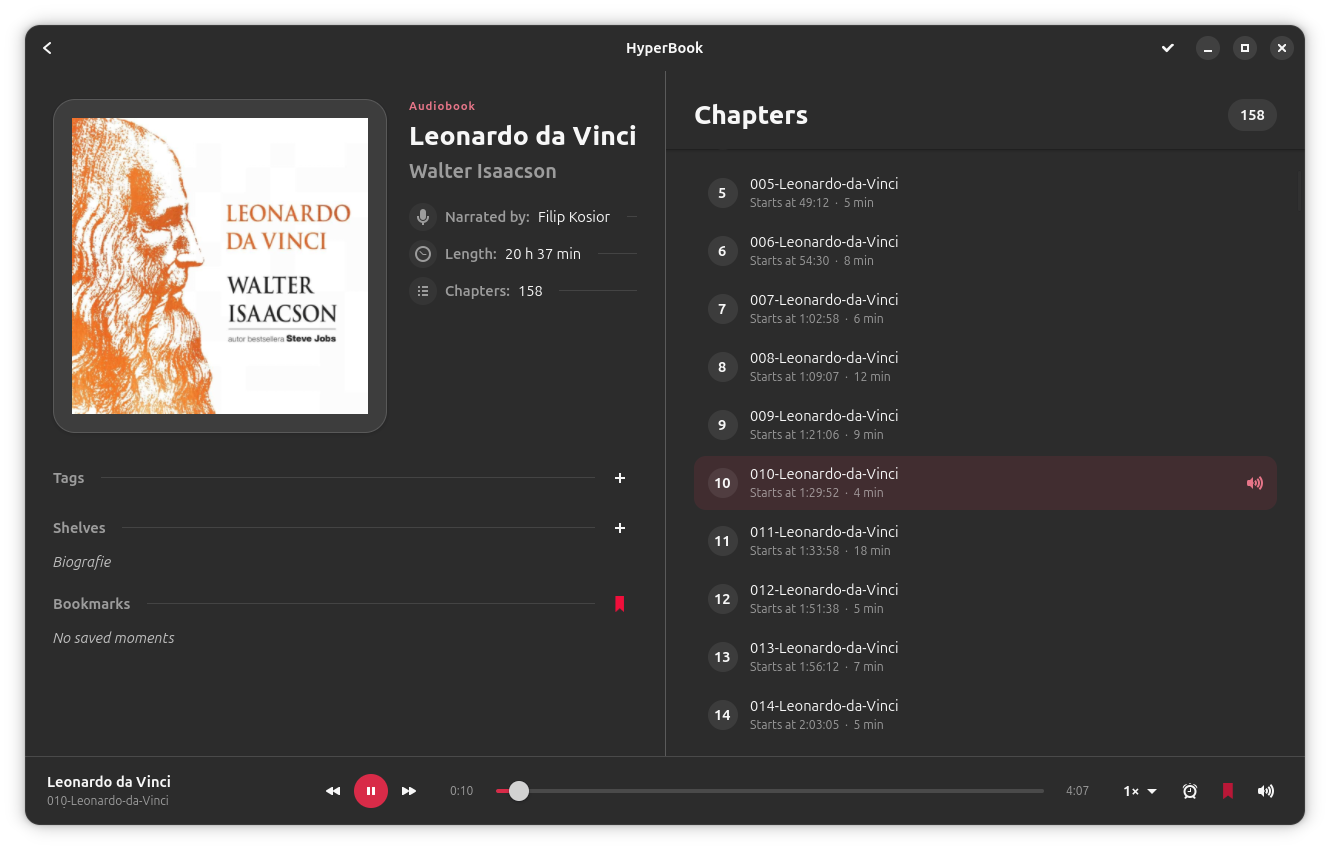Play chapter 013-Leonardo-da-Vinci
1330x850 pixels.
tap(985, 657)
